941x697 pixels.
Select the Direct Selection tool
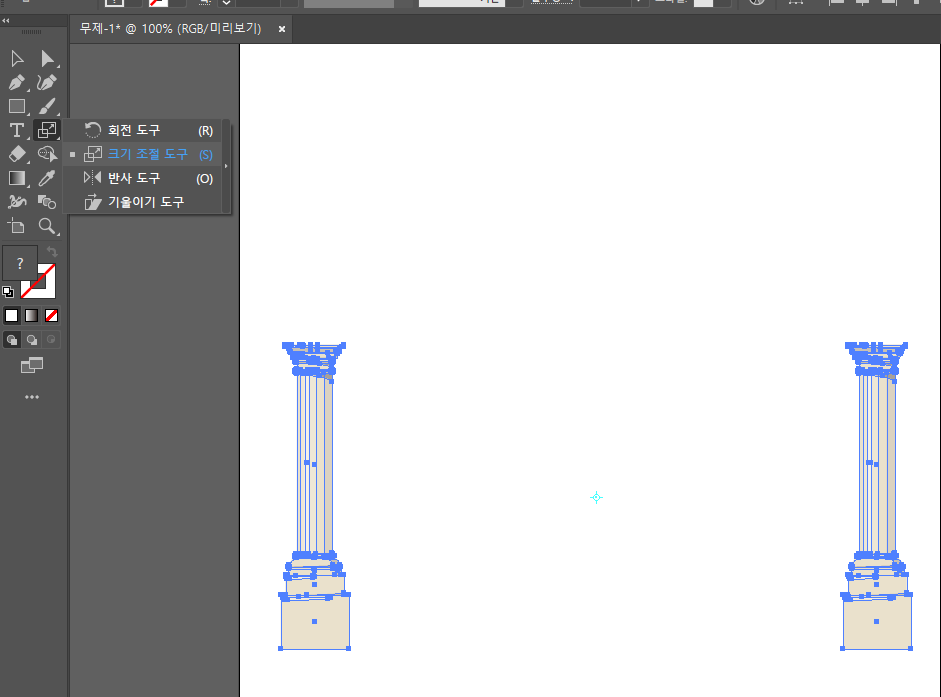click(47, 58)
